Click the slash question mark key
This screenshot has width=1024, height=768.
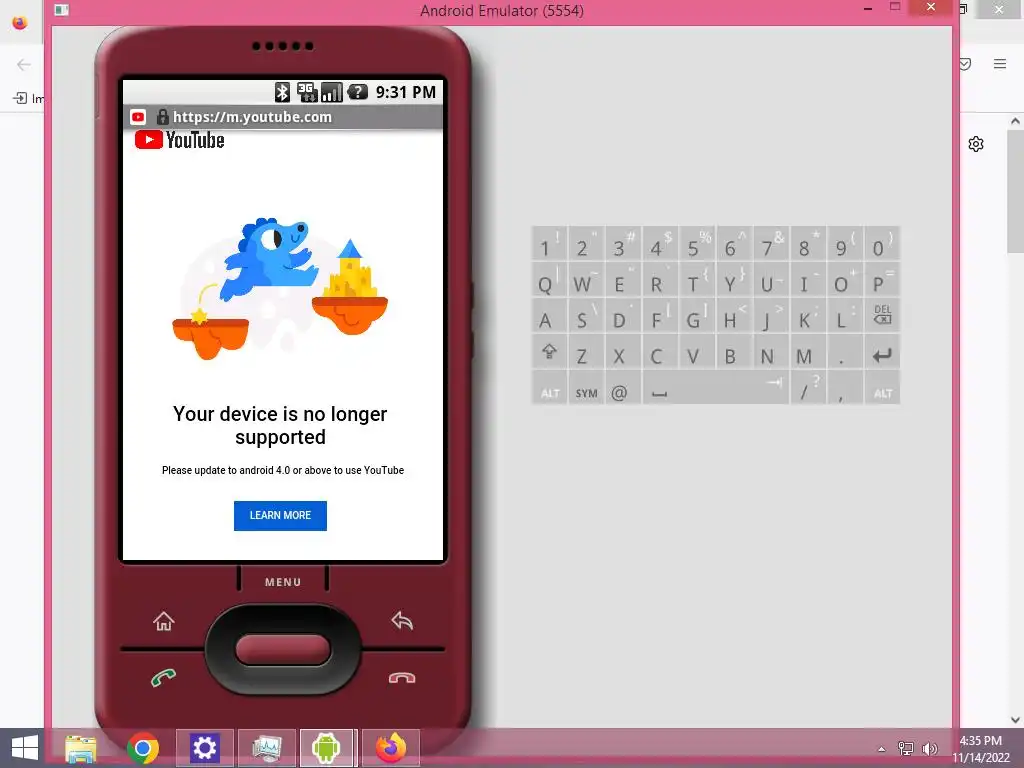pyautogui.click(x=808, y=389)
